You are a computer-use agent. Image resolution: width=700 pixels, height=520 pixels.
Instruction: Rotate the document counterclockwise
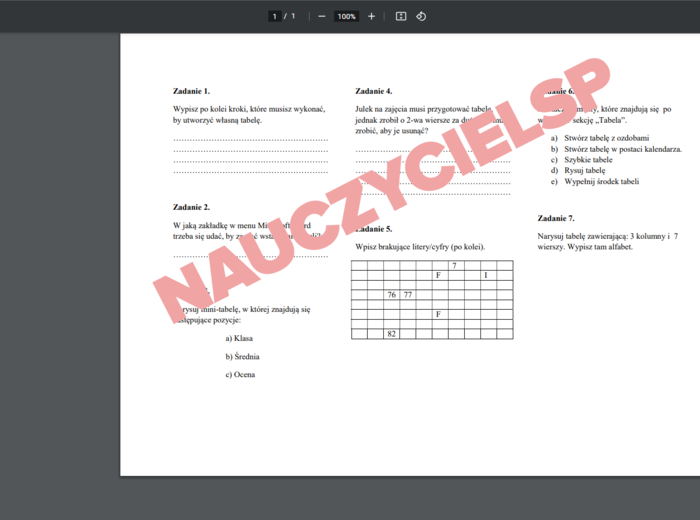tap(421, 16)
